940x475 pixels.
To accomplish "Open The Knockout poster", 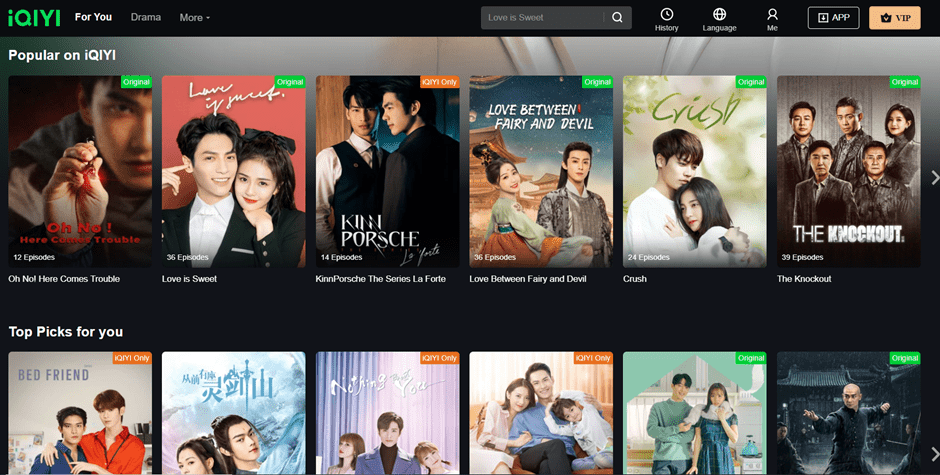I will tap(849, 172).
